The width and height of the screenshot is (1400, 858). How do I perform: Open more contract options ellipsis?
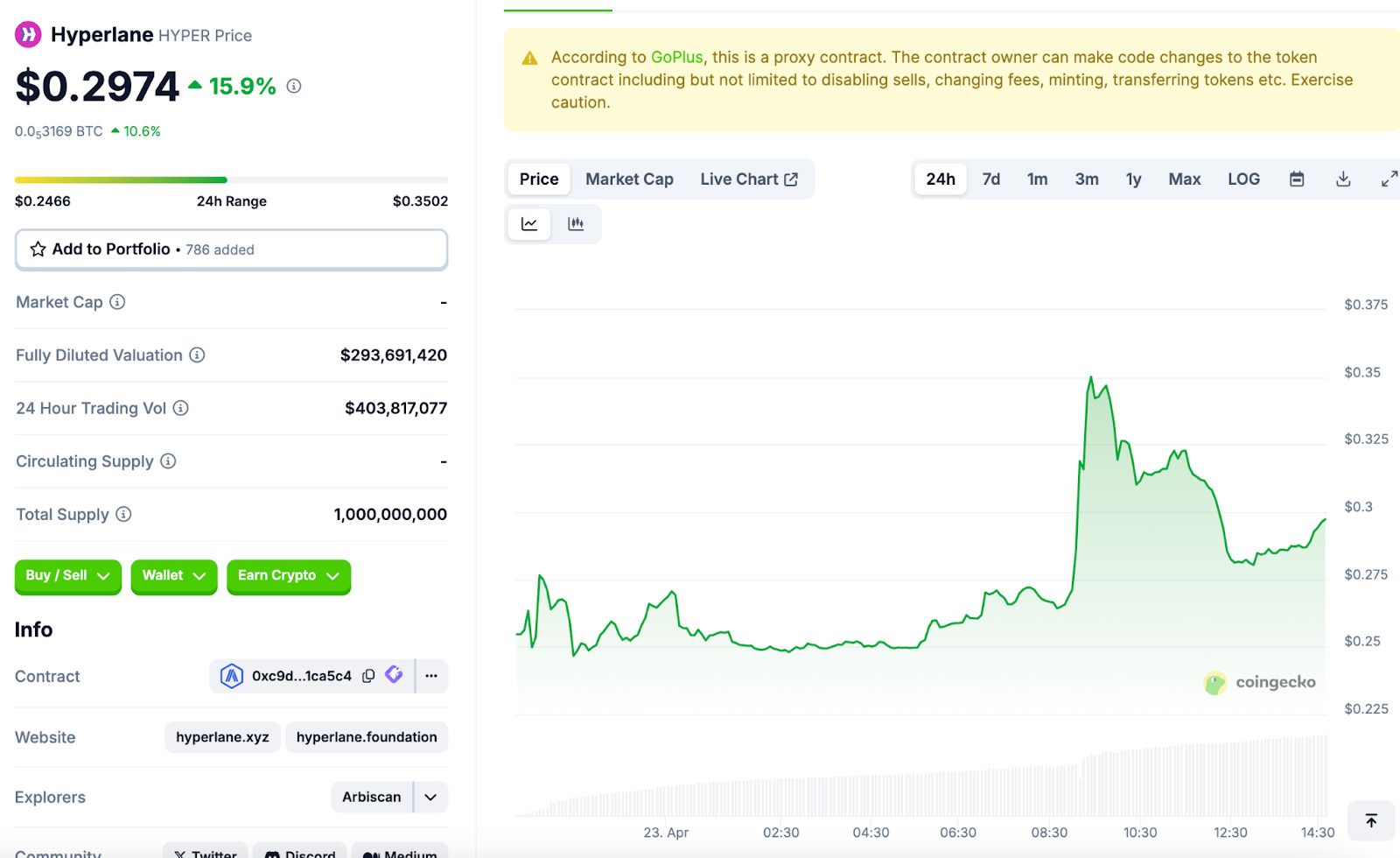[x=431, y=676]
